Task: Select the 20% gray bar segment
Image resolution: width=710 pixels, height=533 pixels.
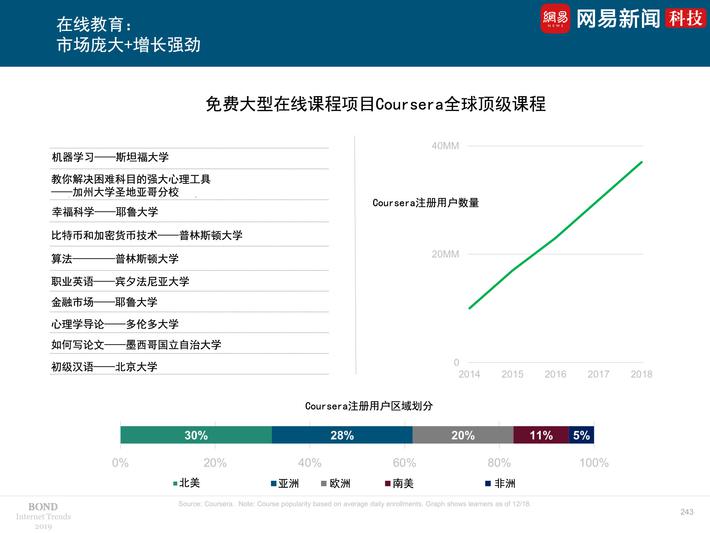Action: pos(462,435)
